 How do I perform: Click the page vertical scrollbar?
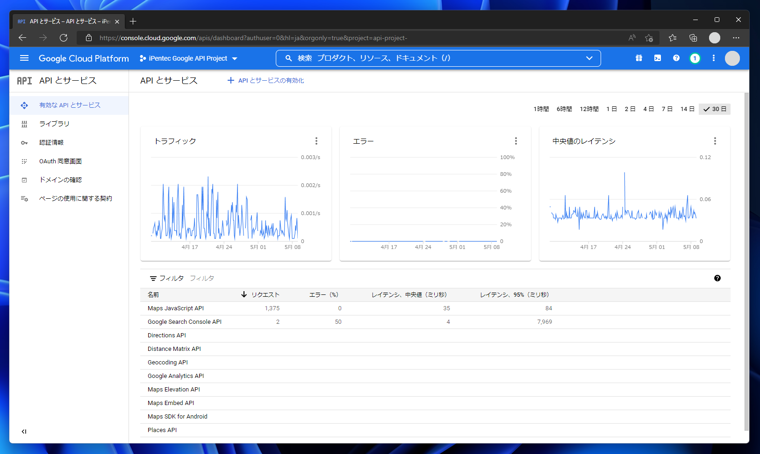[x=746, y=262]
